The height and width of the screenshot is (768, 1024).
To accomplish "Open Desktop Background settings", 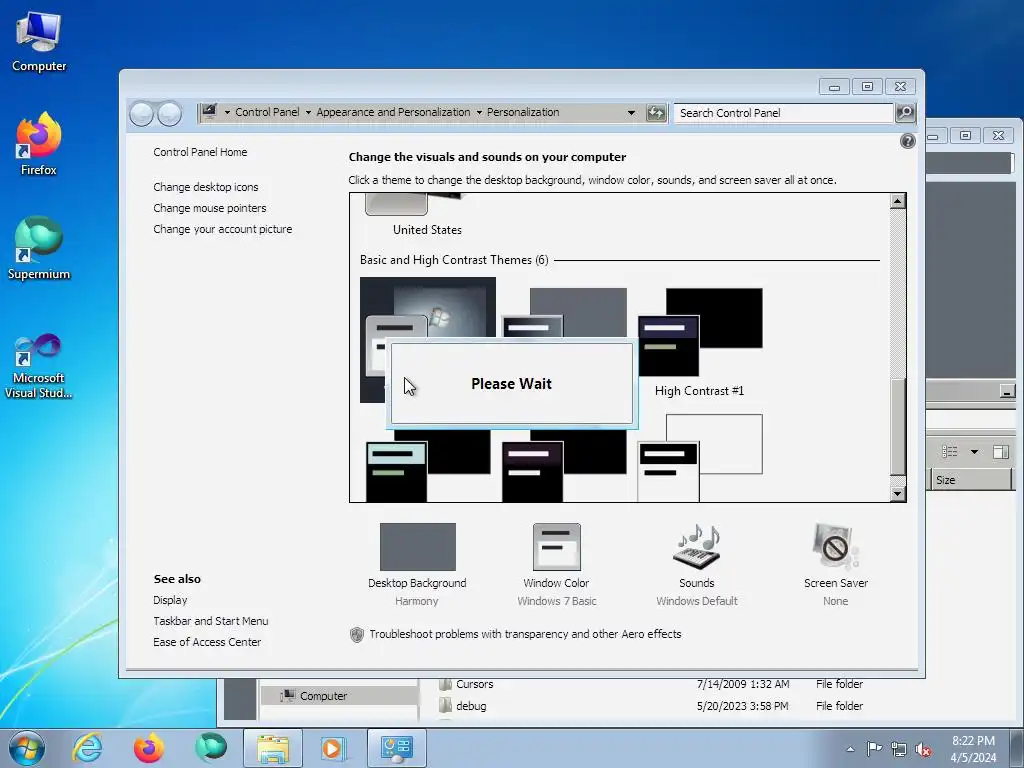I will 417,564.
